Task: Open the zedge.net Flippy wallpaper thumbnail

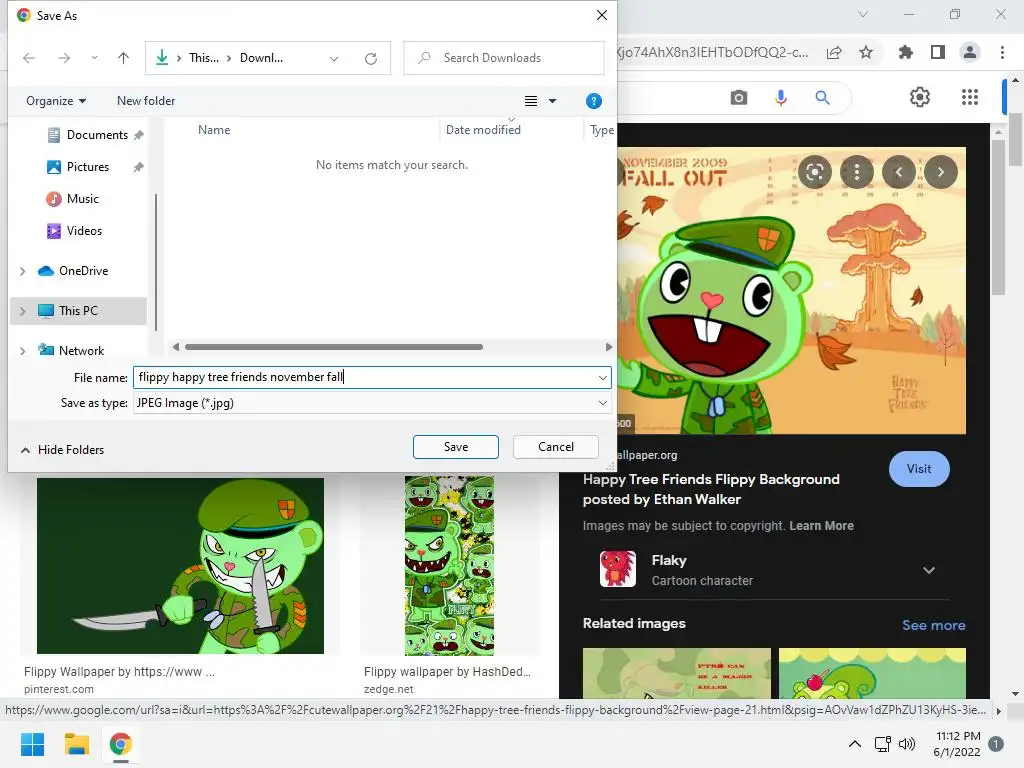Action: point(449,566)
